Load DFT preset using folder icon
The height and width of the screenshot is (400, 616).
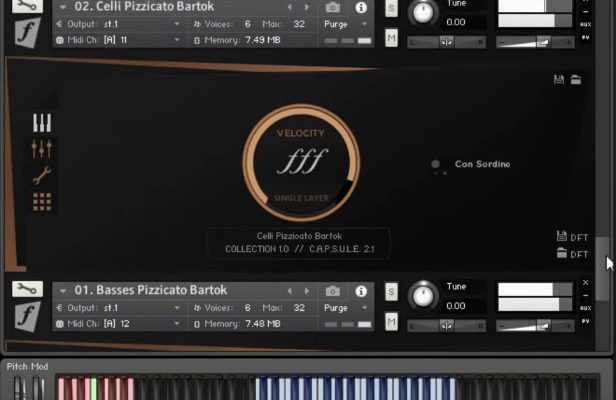point(562,254)
